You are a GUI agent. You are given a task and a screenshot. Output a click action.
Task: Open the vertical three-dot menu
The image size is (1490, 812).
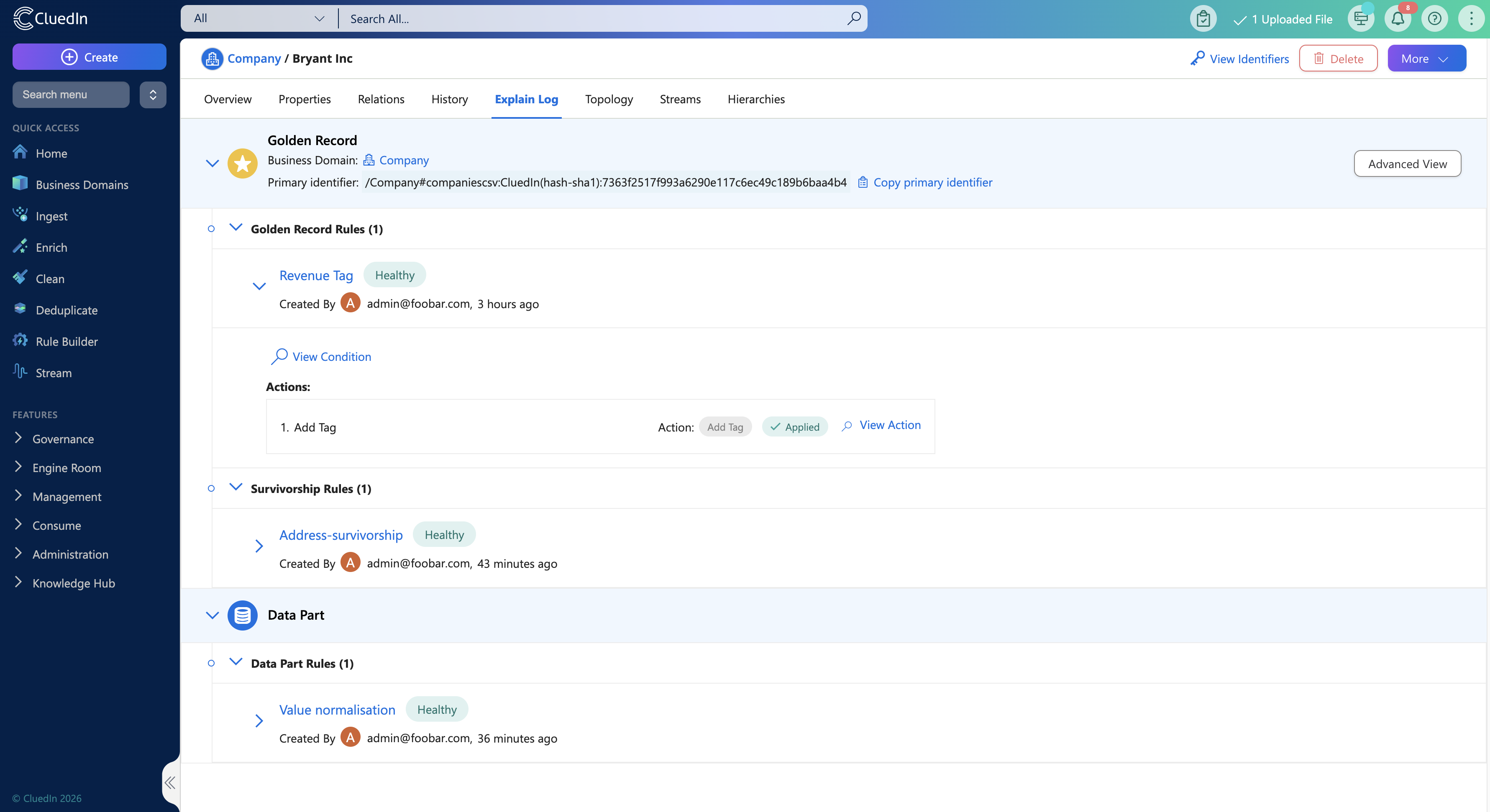(x=1471, y=19)
